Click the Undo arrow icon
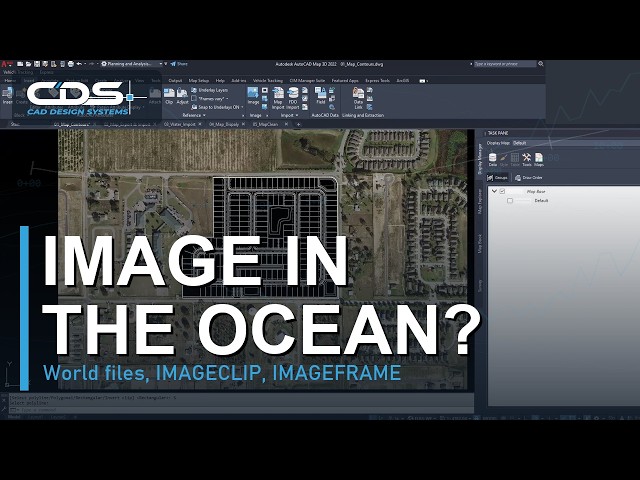640x480 pixels. [79, 64]
